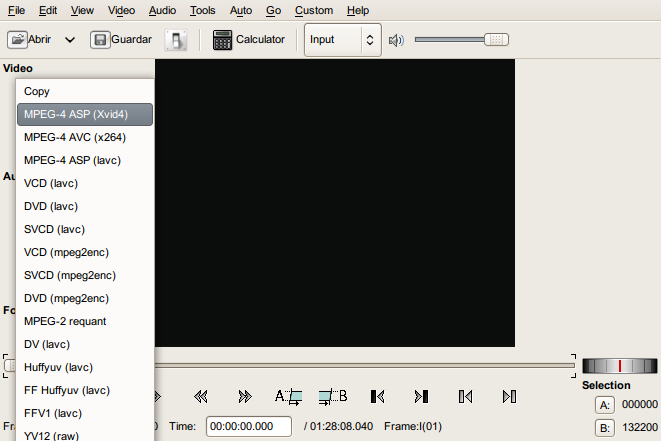Click the double-right-arrow next keyframe button

[244, 396]
